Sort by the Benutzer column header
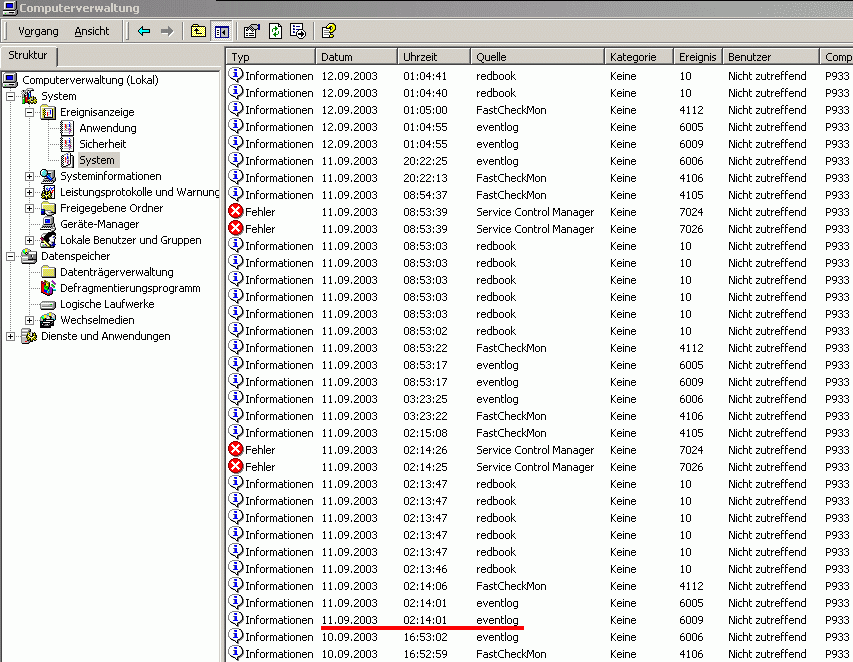853x662 pixels. click(771, 57)
